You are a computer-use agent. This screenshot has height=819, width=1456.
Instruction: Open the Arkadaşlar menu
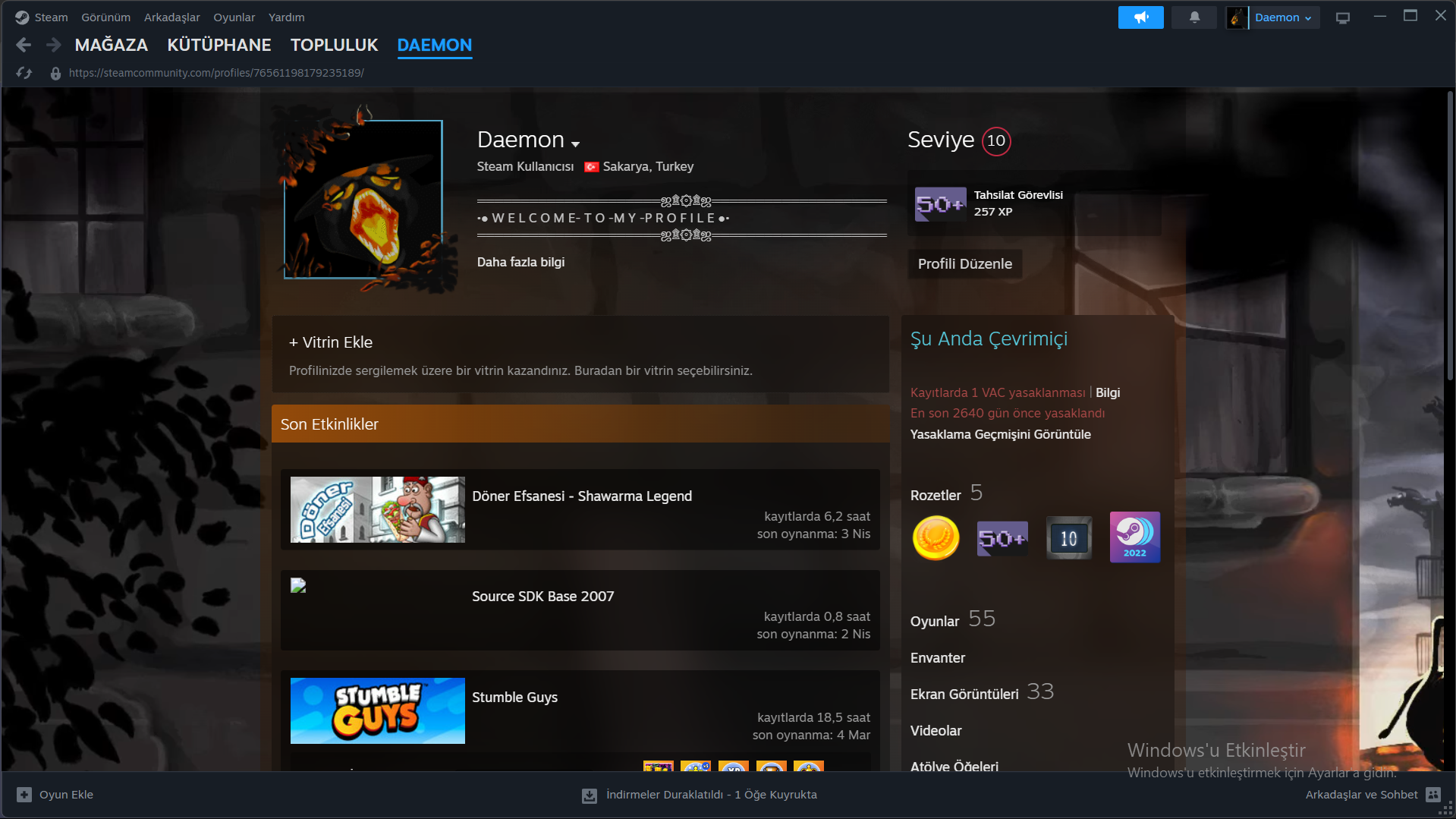click(x=172, y=17)
